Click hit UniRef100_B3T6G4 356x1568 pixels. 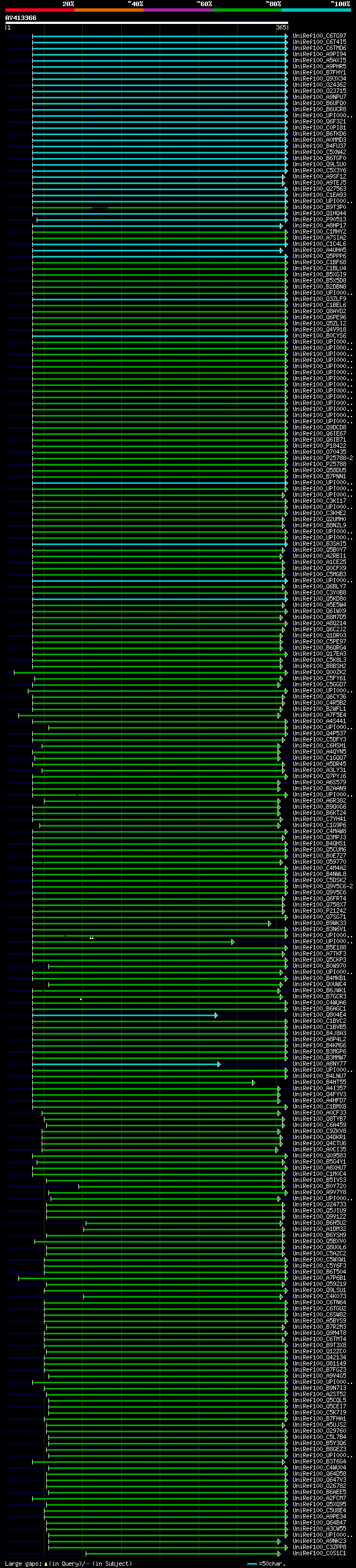[x=319, y=1461]
